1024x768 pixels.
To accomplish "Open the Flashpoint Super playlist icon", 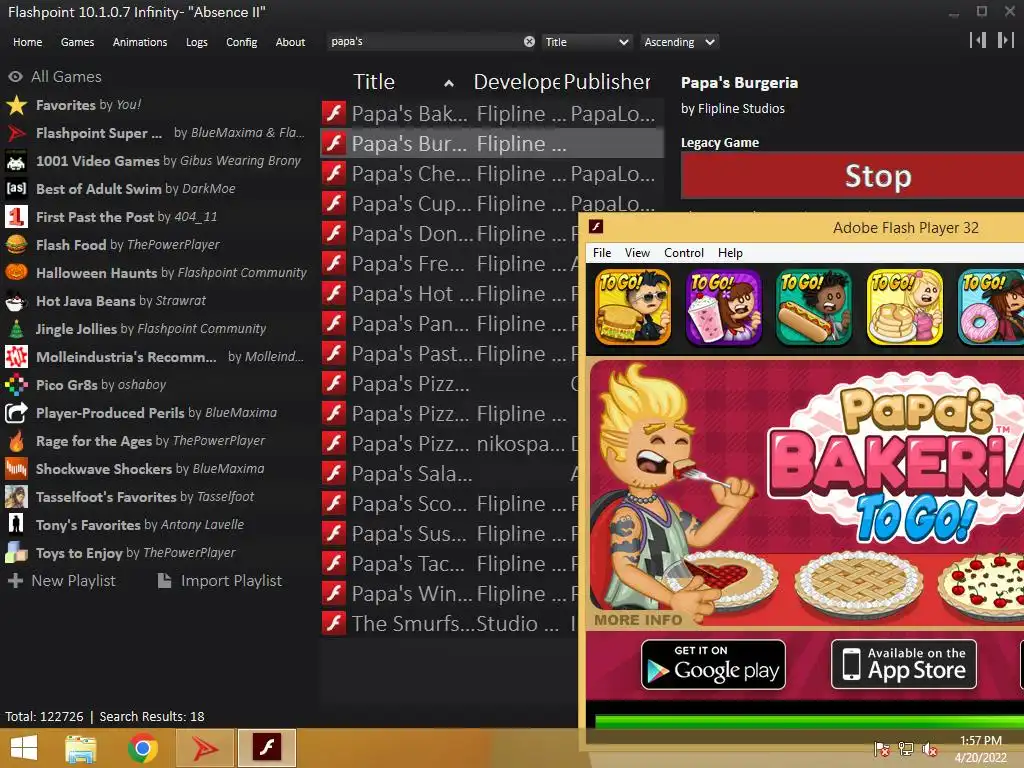I will (16, 133).
